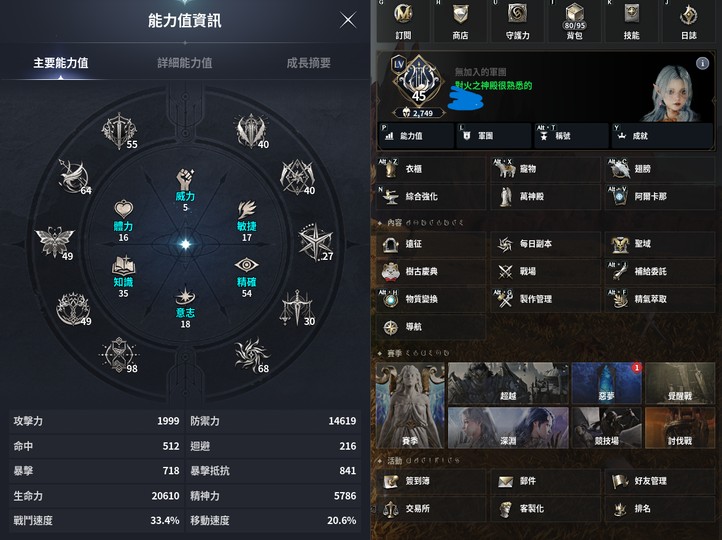Image resolution: width=722 pixels, height=540 pixels.
Task: Click the 能力值 button under the character
Action: (x=416, y=136)
